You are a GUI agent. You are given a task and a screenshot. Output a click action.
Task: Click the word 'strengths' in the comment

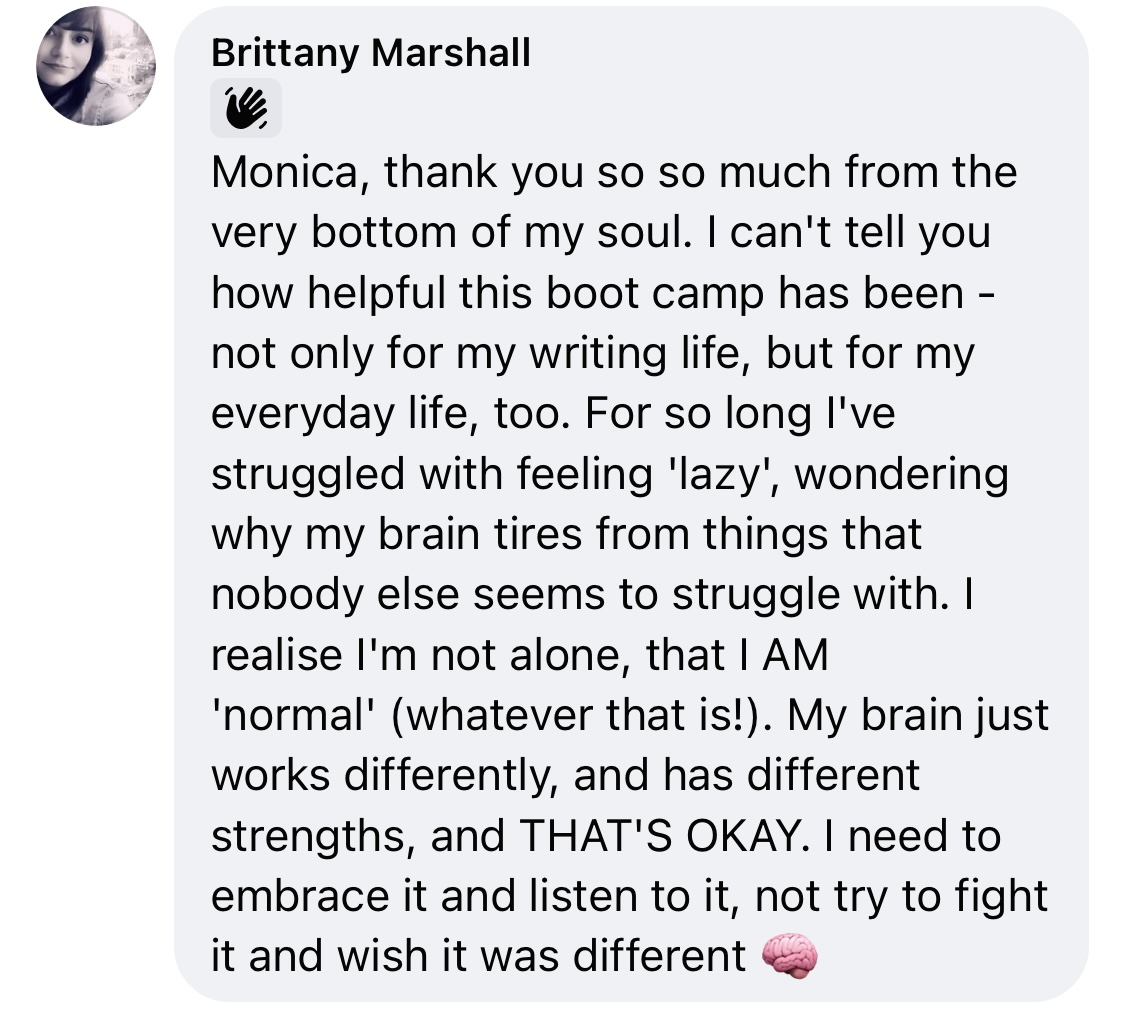309,836
